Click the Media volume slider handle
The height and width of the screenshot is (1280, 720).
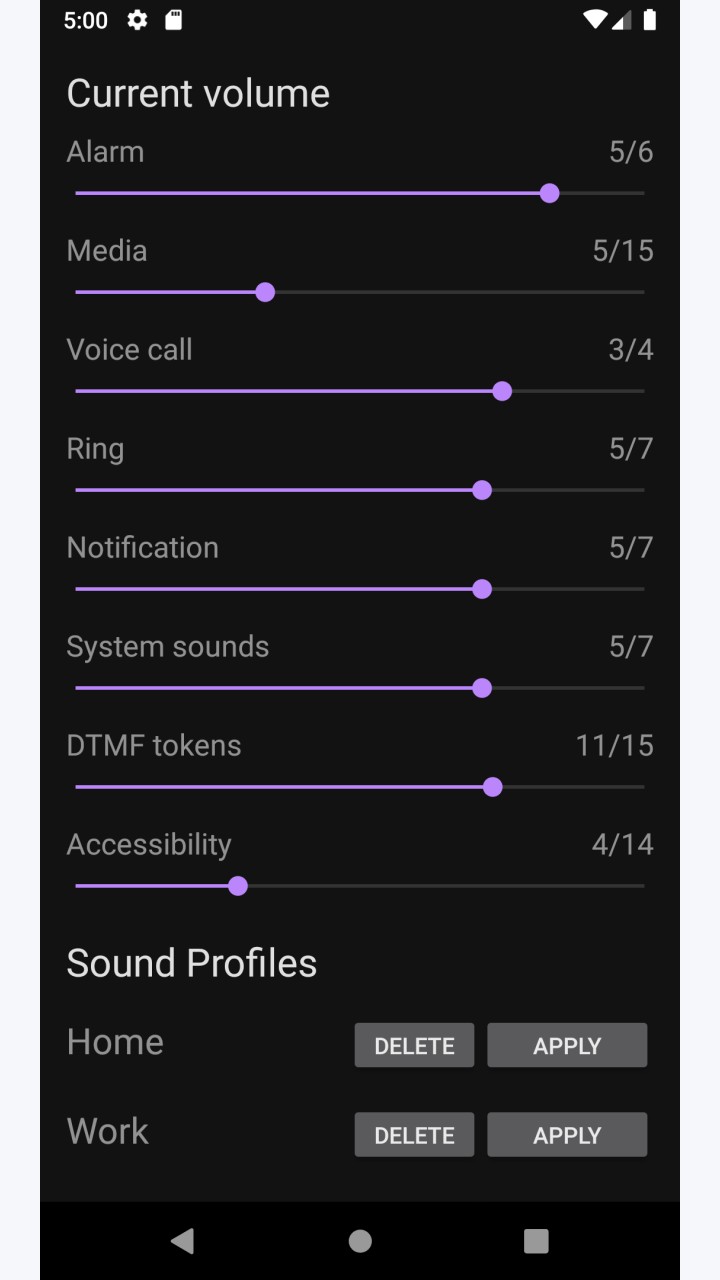click(x=265, y=292)
